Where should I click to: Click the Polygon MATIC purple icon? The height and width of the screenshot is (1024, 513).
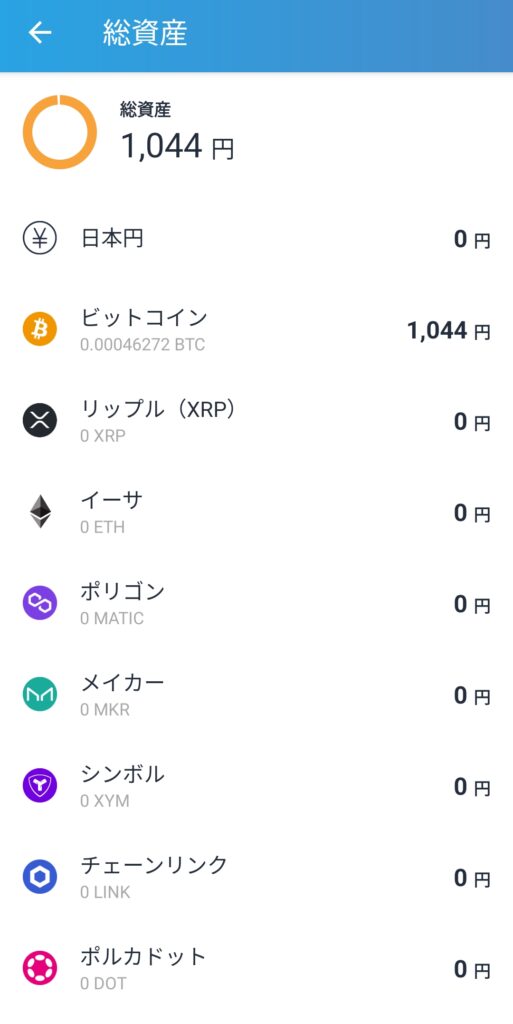[40, 603]
